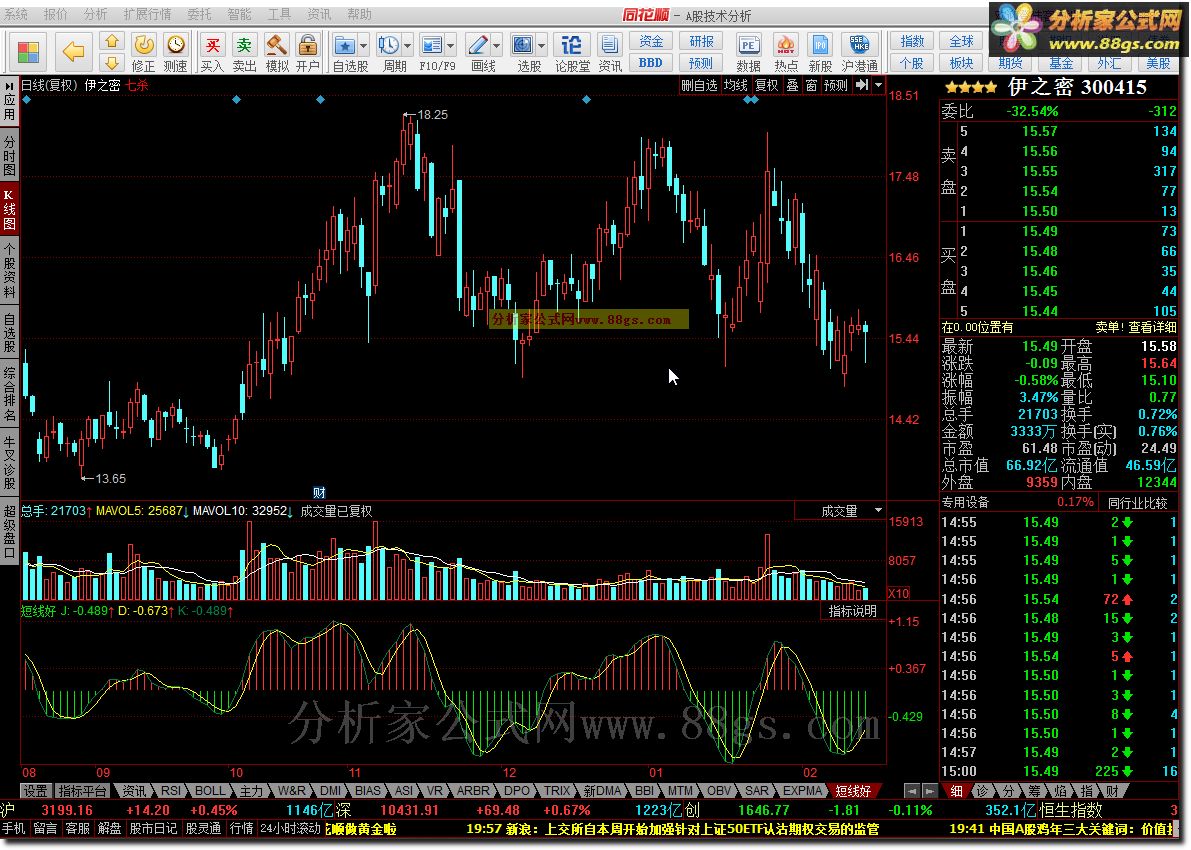Open the 系统 menu
The width and height of the screenshot is (1191, 850).
(16, 14)
